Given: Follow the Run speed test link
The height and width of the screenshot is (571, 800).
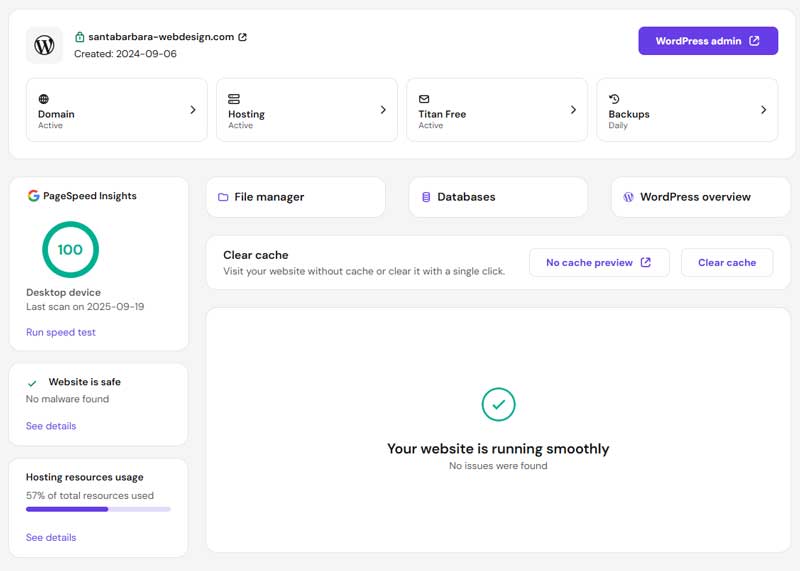Looking at the screenshot, I should [61, 332].
